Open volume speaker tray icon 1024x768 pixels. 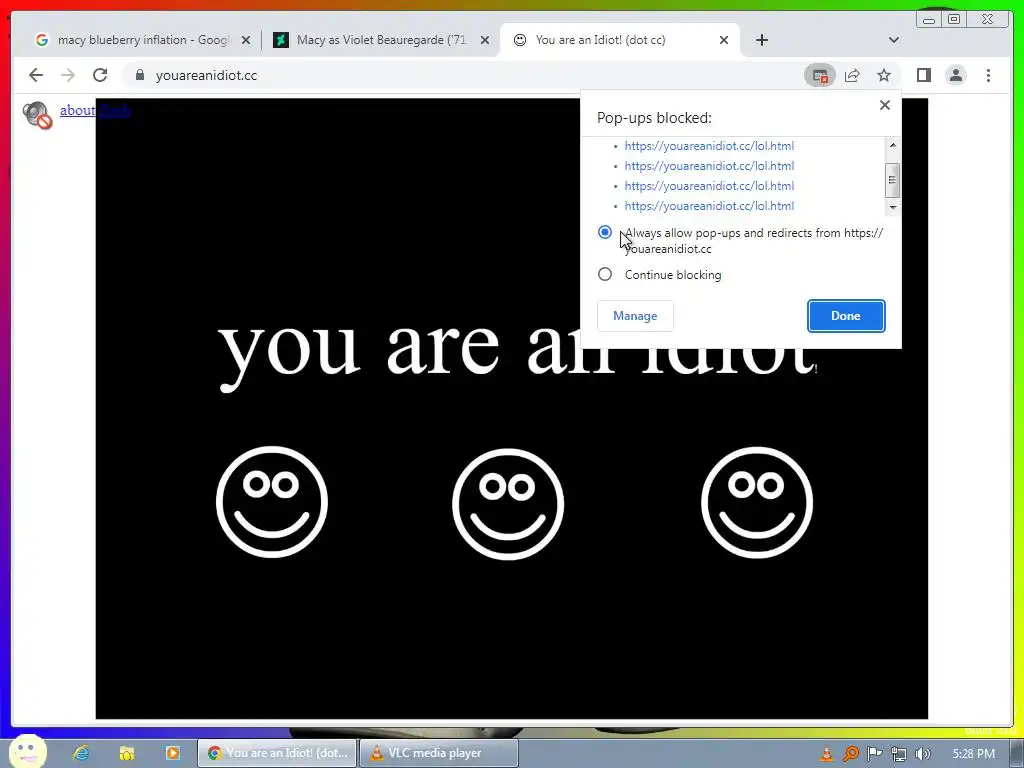pyautogui.click(x=923, y=754)
